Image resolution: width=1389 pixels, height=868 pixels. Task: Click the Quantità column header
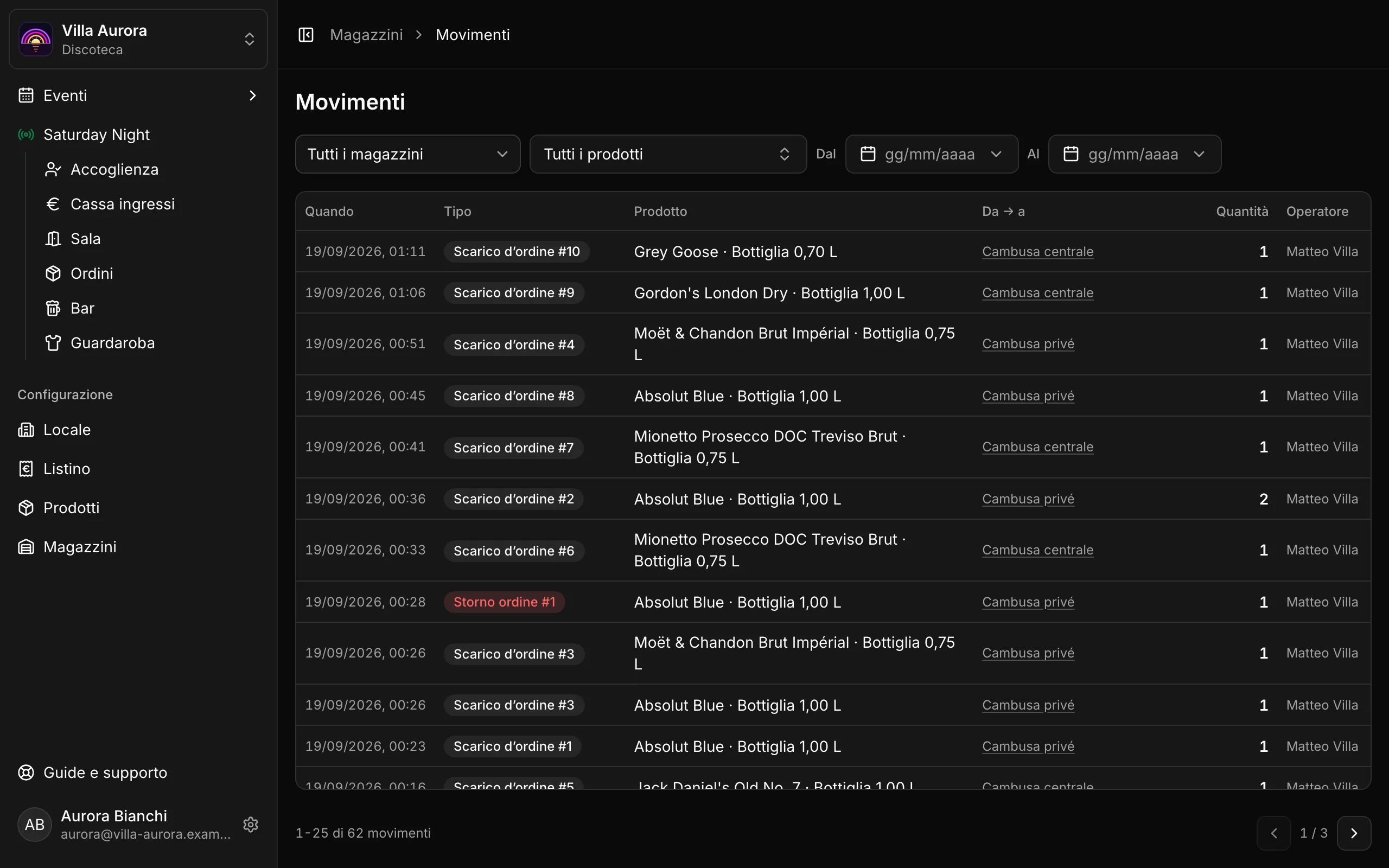coord(1242,211)
